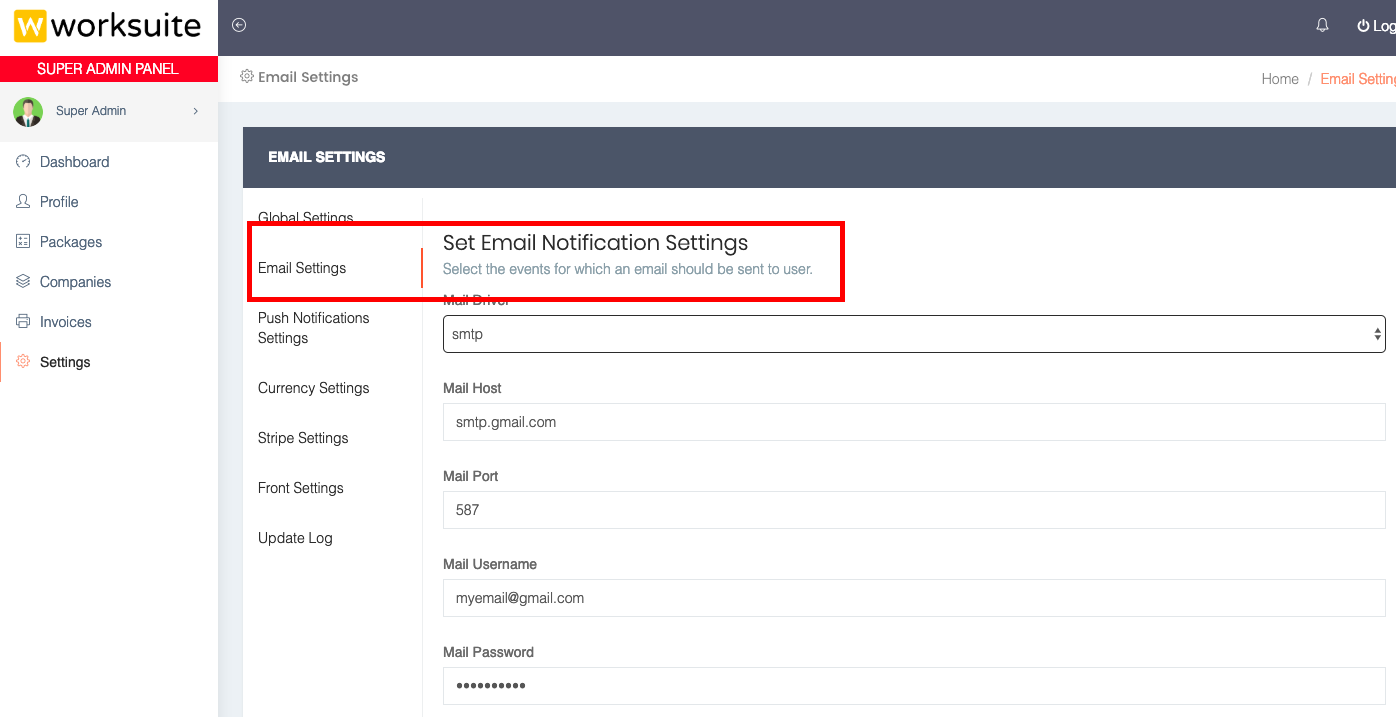The width and height of the screenshot is (1396, 717).
Task: Open the Front Settings tab
Action: click(x=300, y=488)
